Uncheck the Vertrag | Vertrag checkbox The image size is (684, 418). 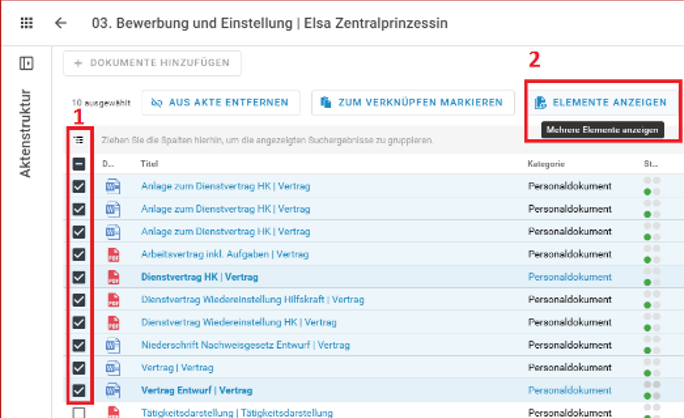coord(79,368)
